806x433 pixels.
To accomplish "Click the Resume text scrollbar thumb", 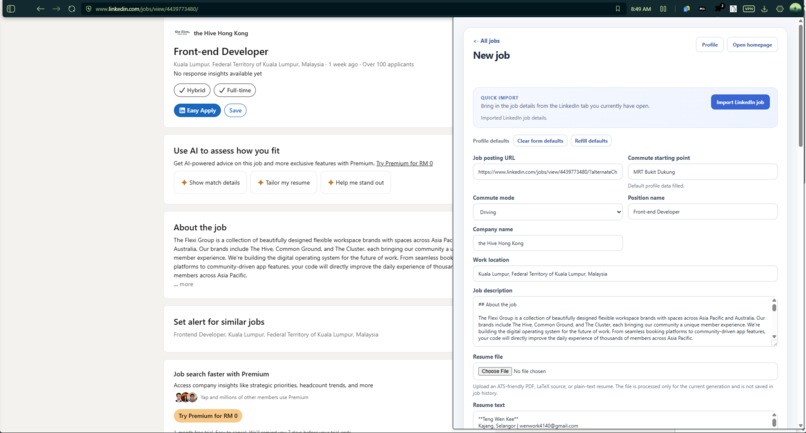I will [x=774, y=422].
